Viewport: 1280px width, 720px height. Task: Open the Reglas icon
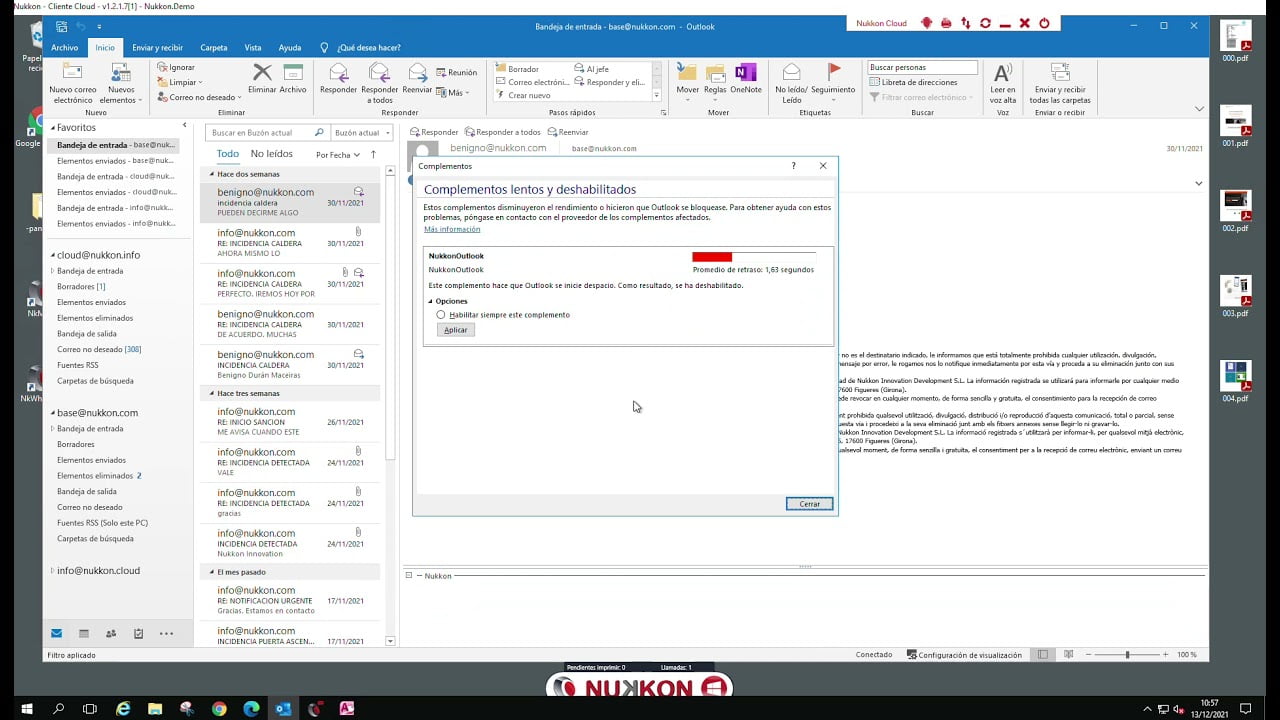click(x=715, y=72)
